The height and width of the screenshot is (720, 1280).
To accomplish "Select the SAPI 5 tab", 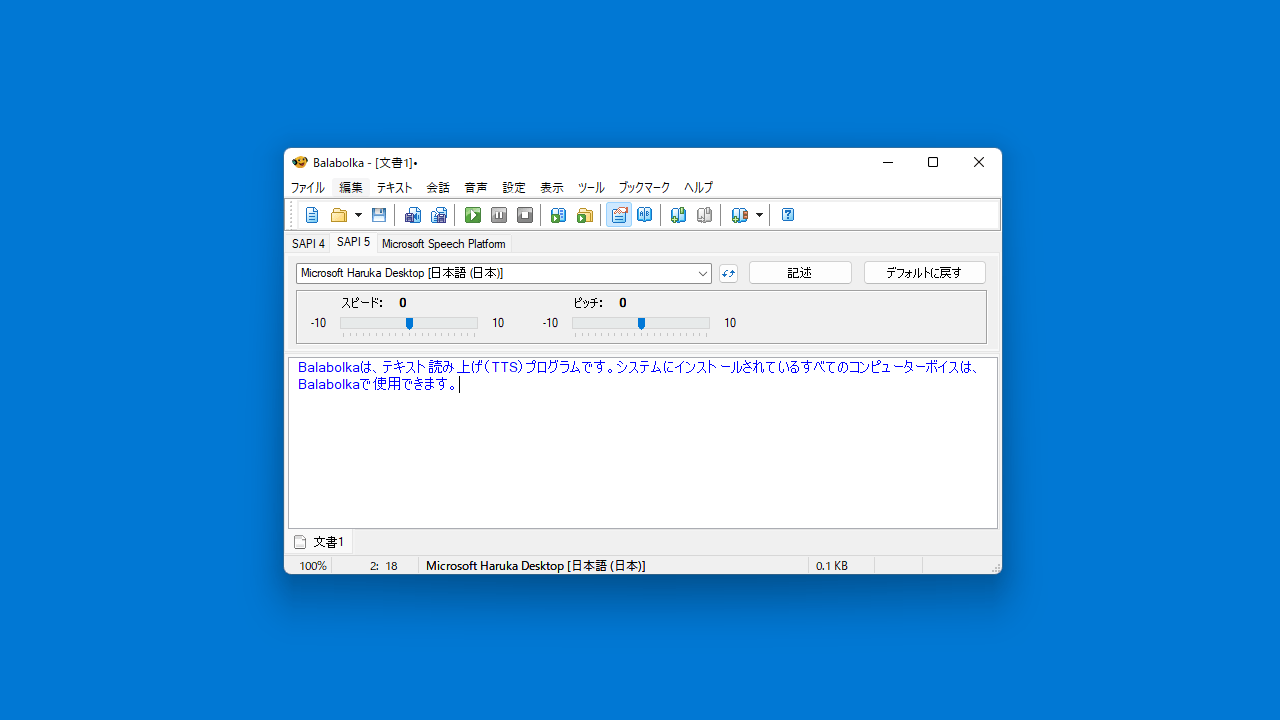I will point(353,242).
